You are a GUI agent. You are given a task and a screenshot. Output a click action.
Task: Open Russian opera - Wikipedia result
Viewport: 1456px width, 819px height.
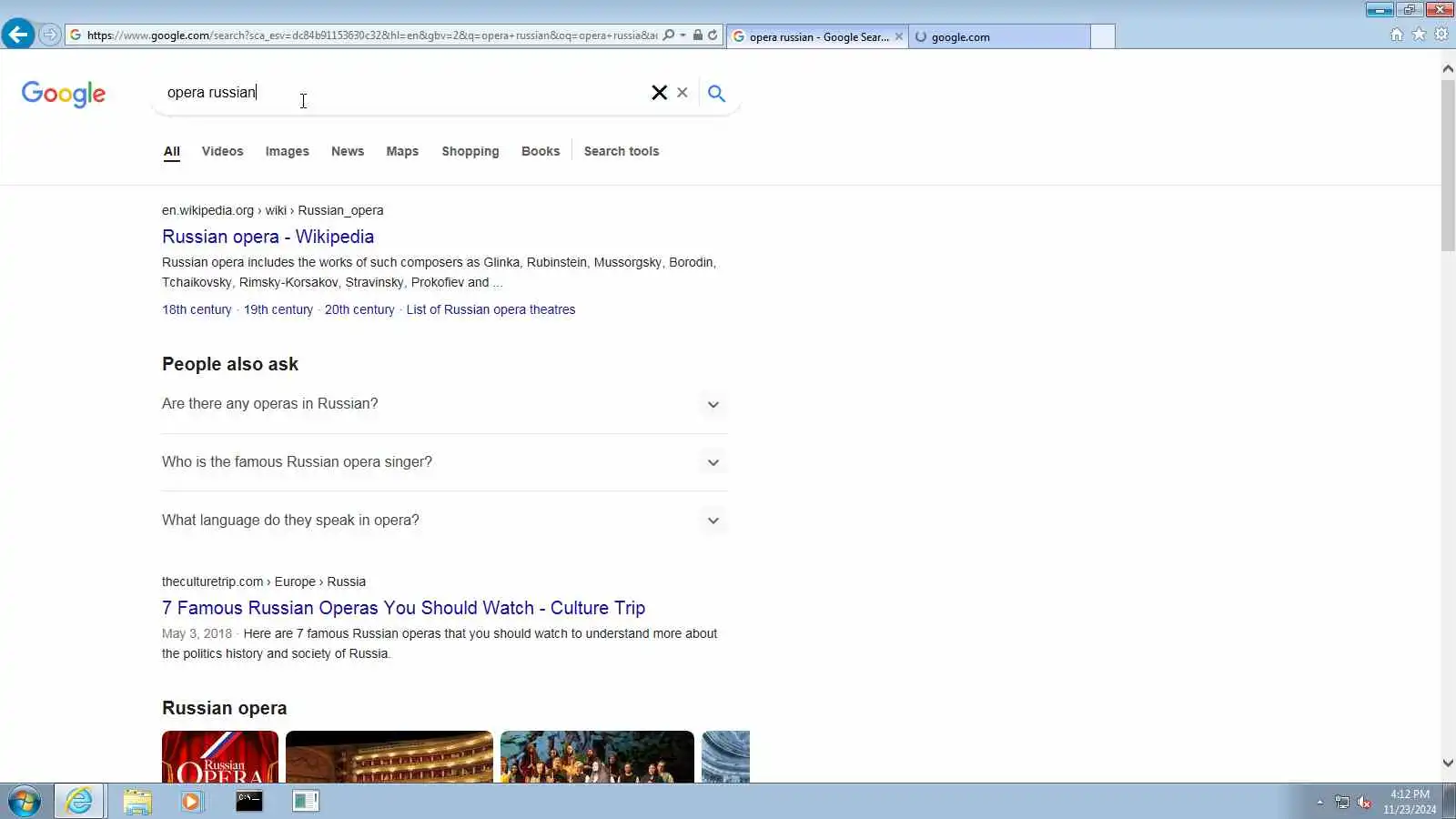point(268,237)
